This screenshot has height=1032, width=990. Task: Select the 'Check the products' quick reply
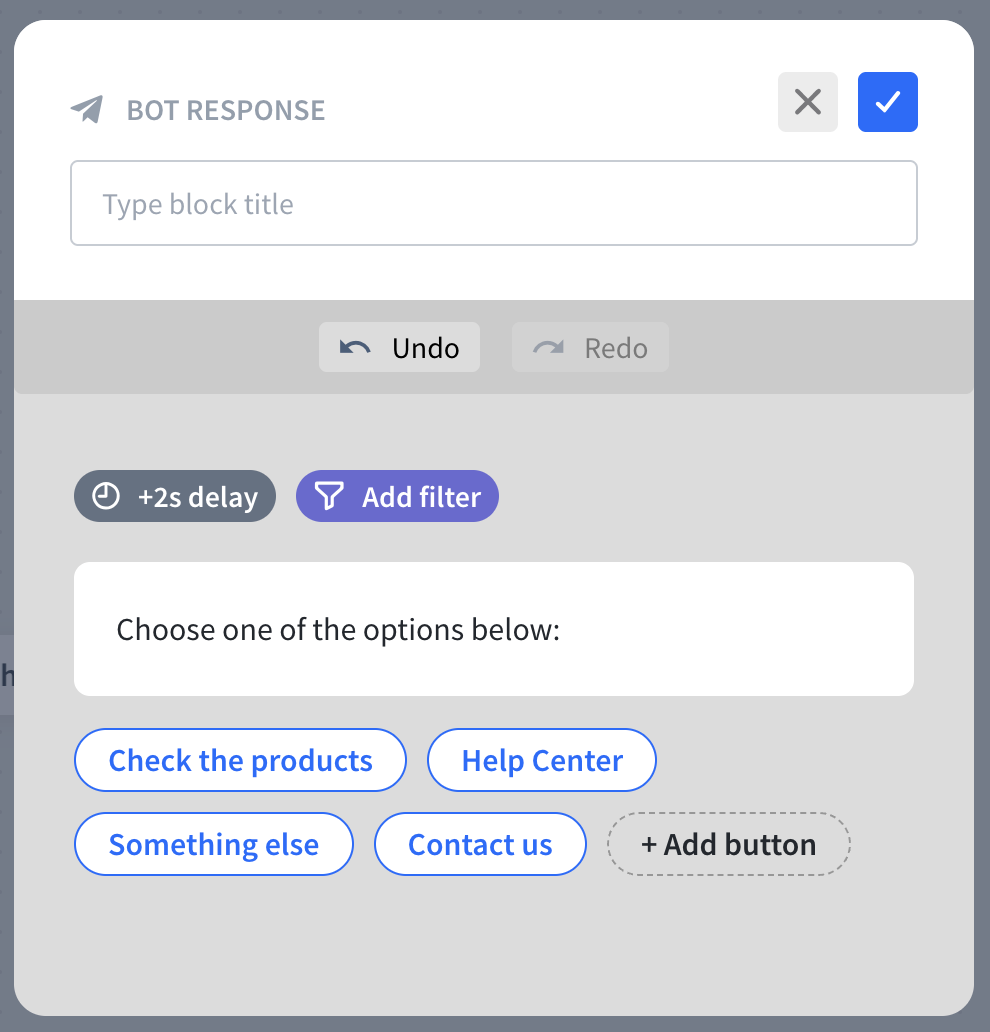click(240, 760)
